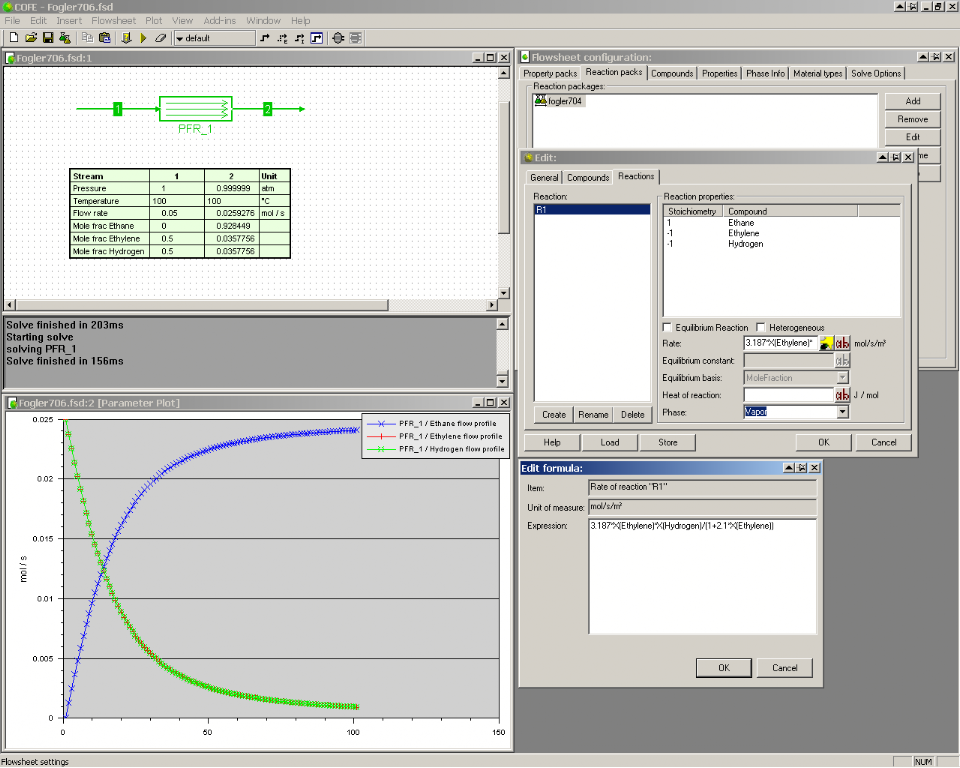Open flowsheet configuration via flask toolbar icon
This screenshot has height=768, width=960.
click(x=65, y=38)
